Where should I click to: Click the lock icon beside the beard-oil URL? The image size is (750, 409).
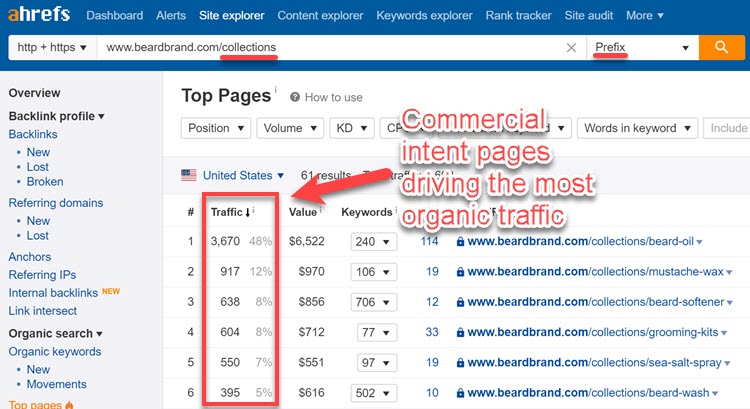[460, 242]
